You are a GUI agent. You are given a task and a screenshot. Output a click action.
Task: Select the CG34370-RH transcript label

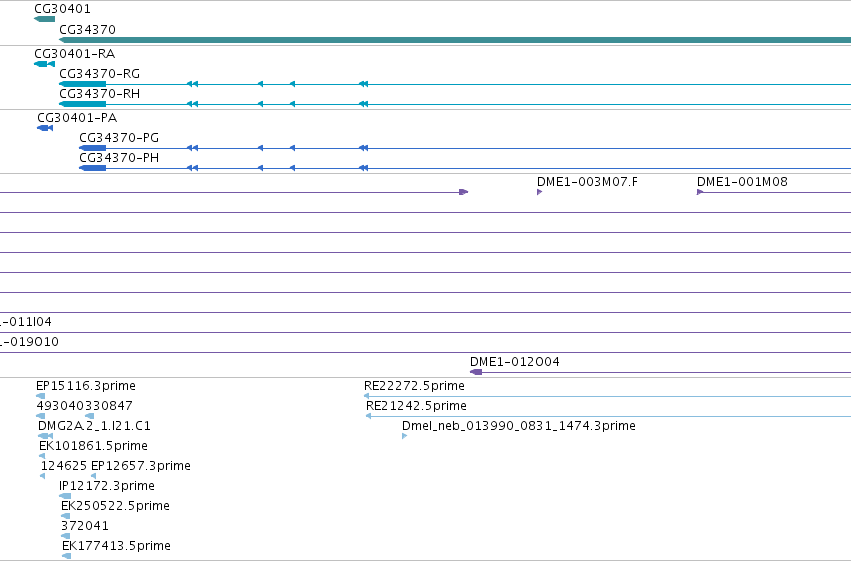pos(99,94)
